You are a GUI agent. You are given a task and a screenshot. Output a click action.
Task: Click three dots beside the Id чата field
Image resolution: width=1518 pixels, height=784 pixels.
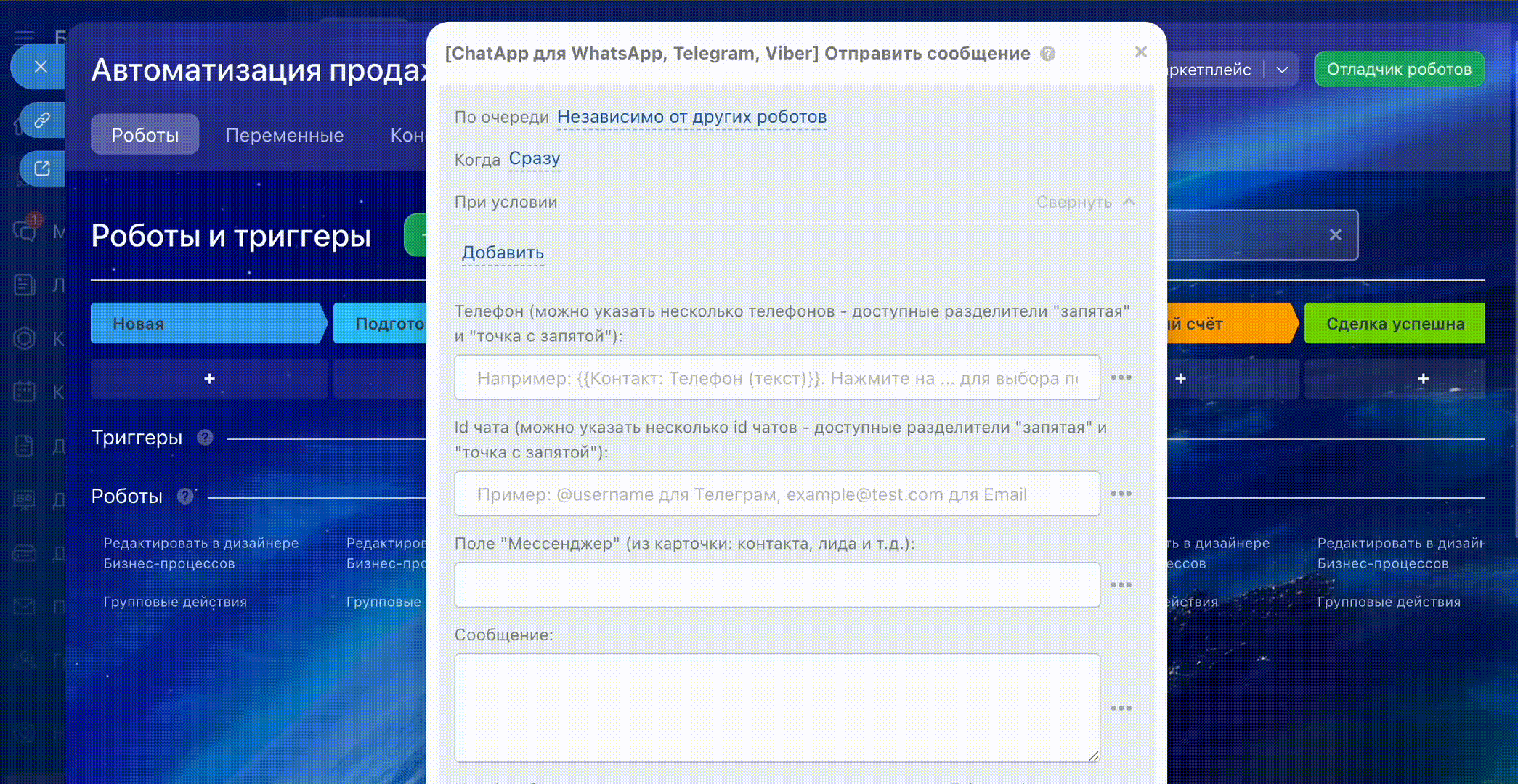(1121, 494)
